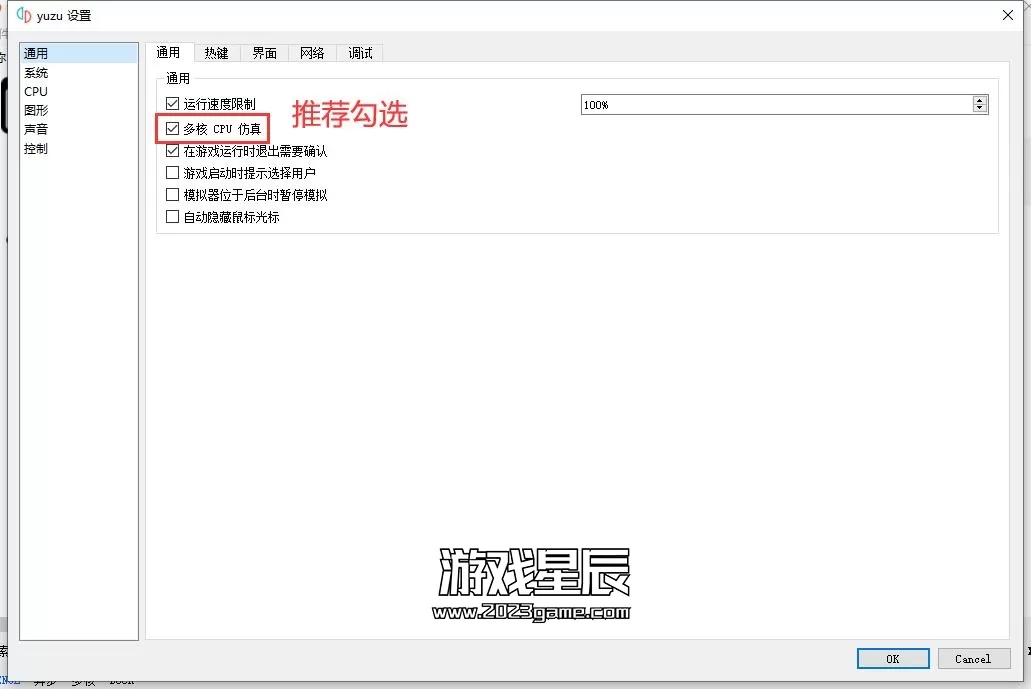Enable 自动隐藏鼠标光标 checkbox
This screenshot has height=689, width=1031.
(173, 217)
